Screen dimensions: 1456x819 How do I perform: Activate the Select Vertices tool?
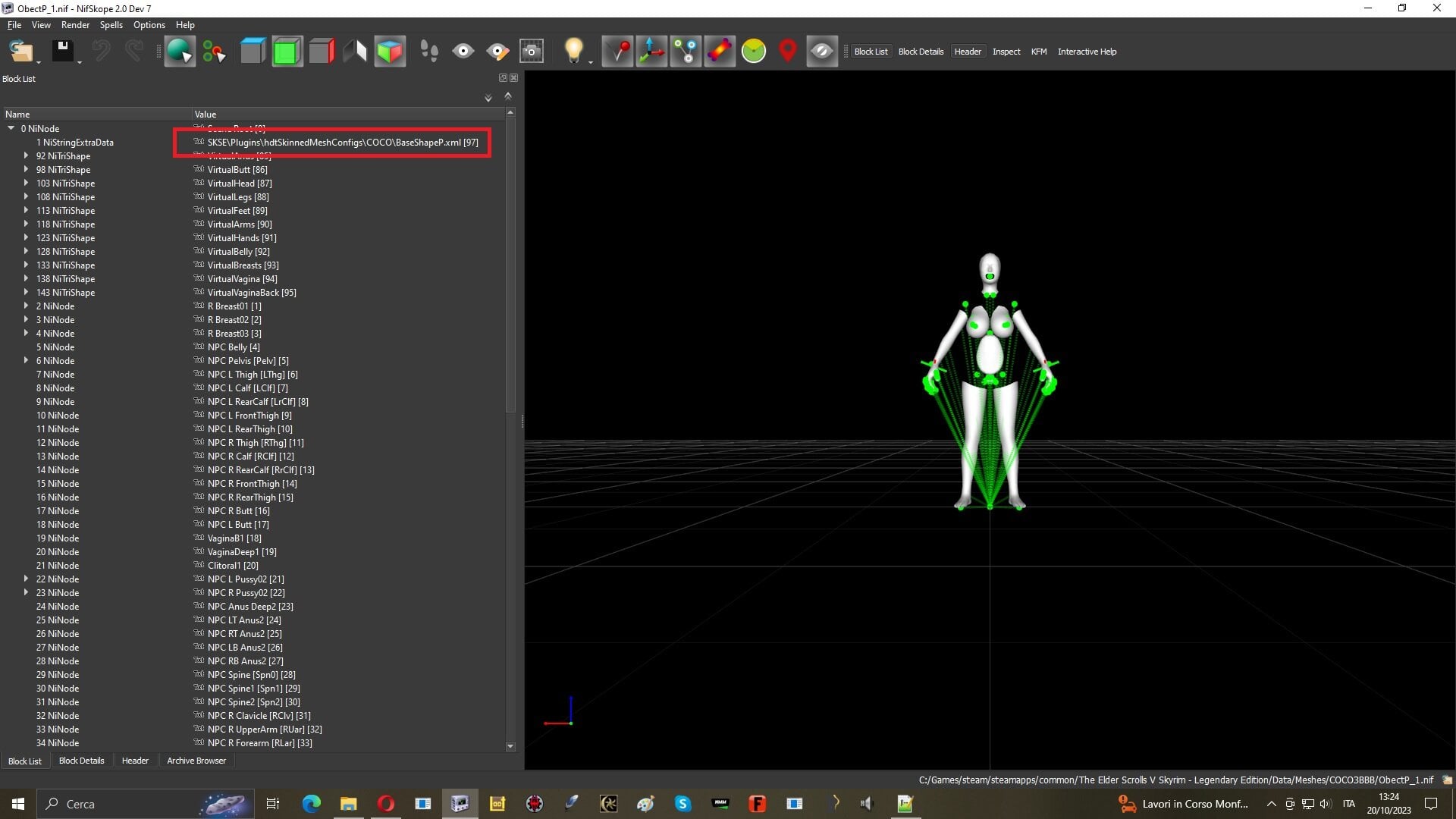(215, 52)
